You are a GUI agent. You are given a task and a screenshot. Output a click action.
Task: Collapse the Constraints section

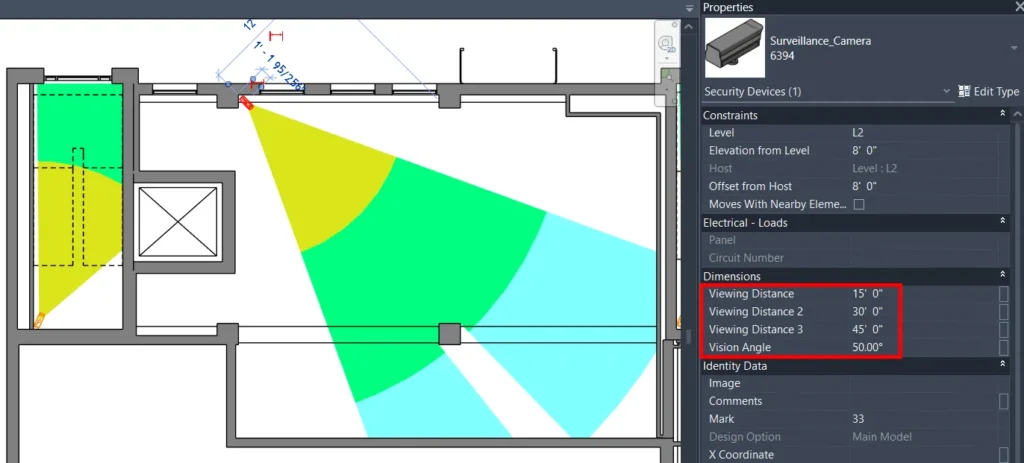[x=1003, y=115]
